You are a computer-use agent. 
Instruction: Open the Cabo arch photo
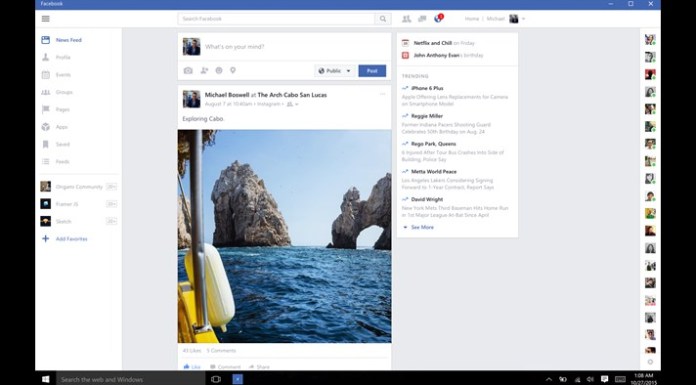pyautogui.click(x=285, y=236)
